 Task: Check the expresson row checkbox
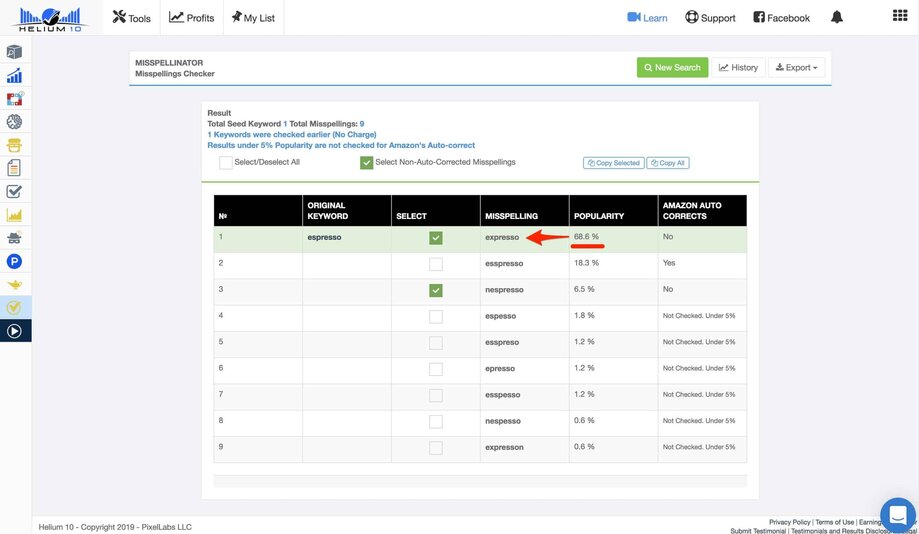point(435,448)
